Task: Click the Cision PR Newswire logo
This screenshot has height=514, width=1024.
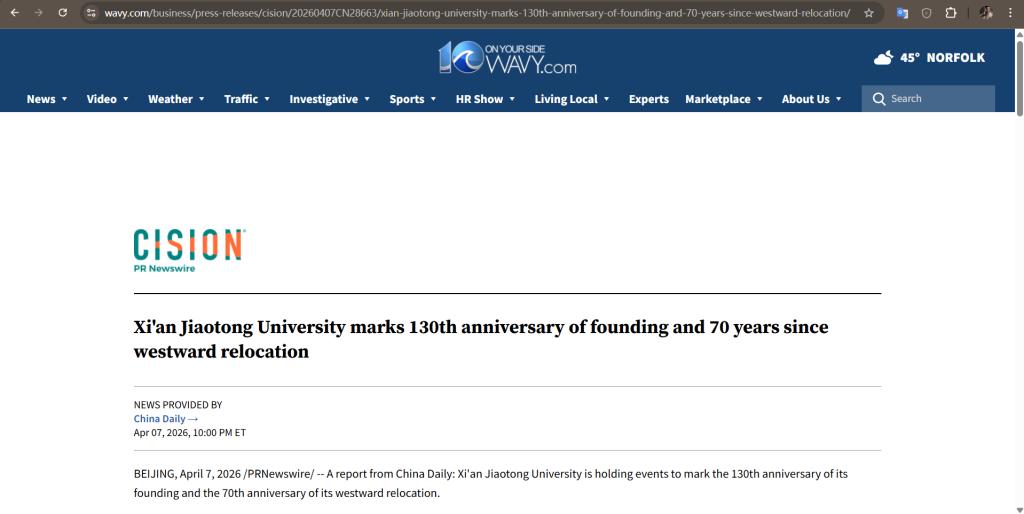Action: 189,250
